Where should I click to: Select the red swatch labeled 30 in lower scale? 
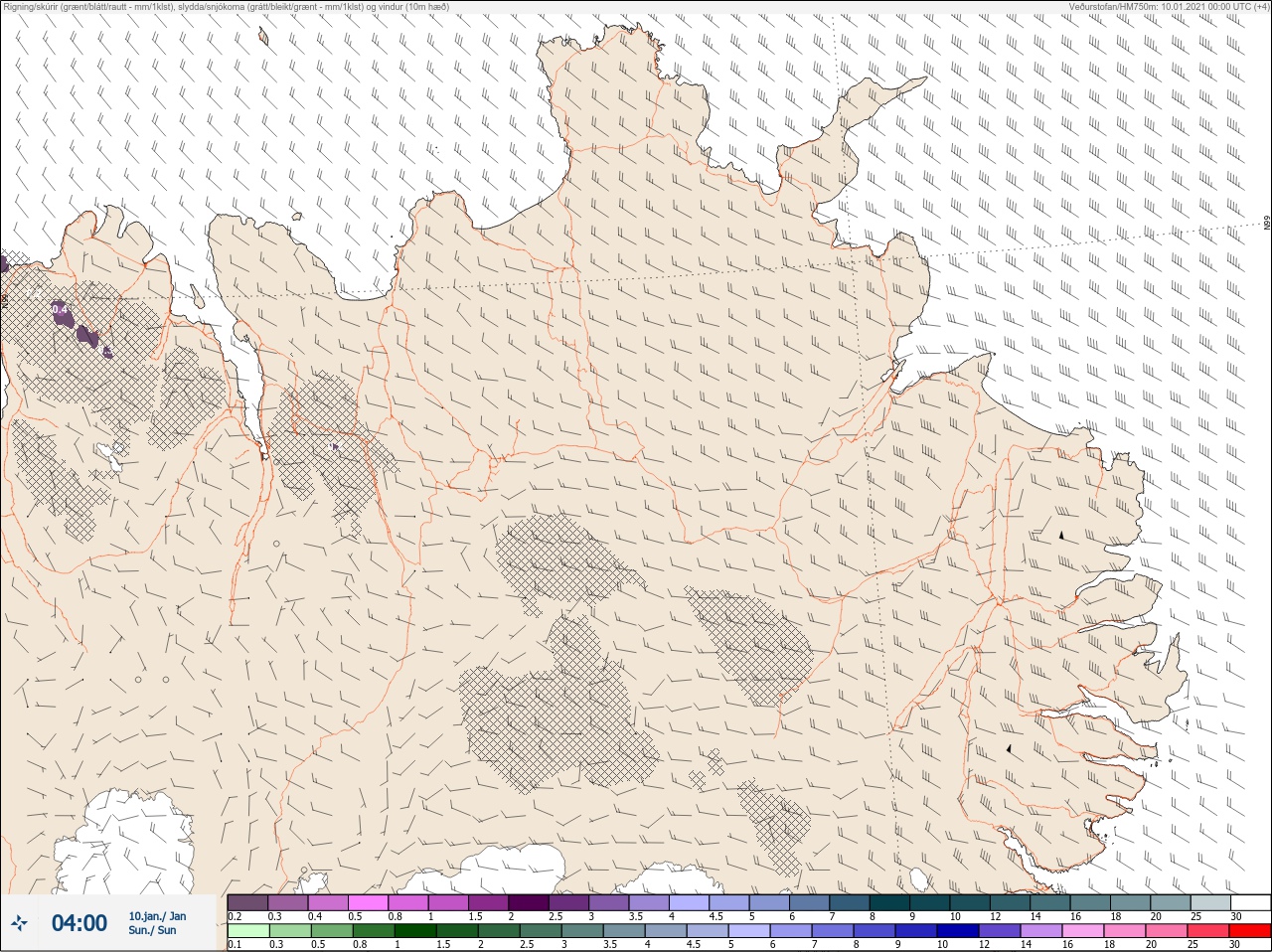coord(1250,931)
